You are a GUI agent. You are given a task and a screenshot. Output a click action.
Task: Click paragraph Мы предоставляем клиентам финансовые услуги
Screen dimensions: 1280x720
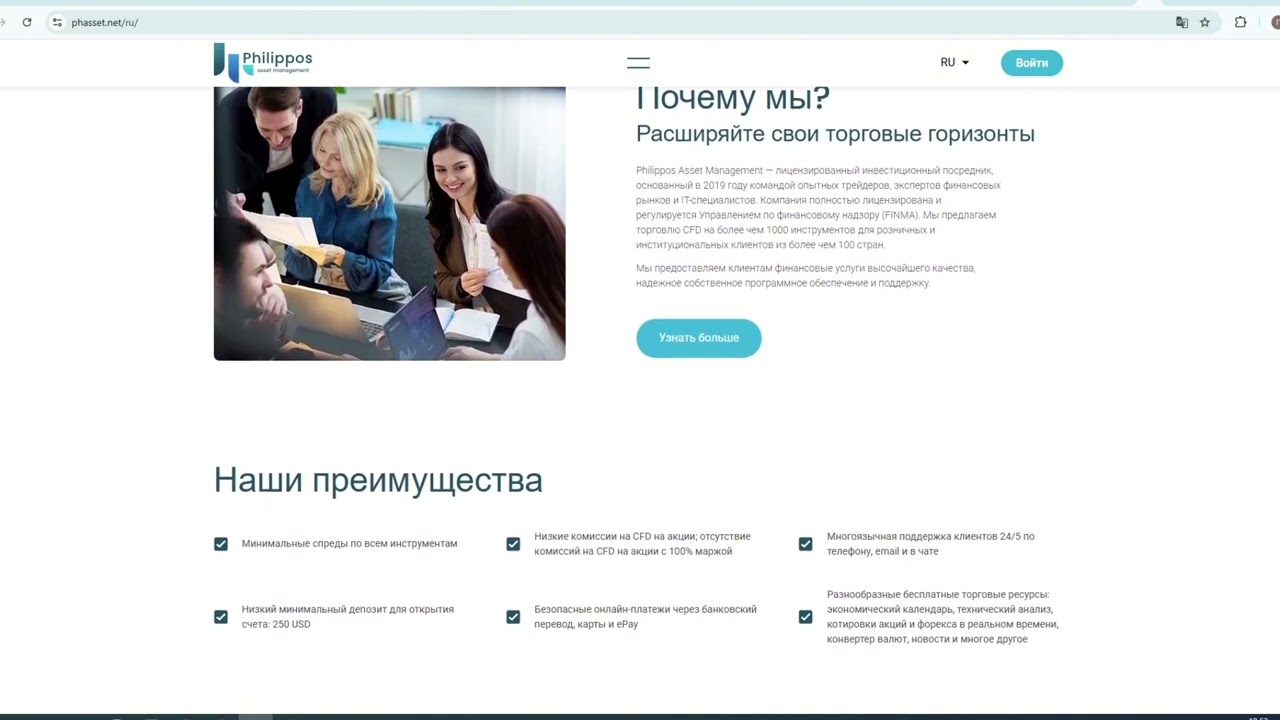tap(805, 276)
